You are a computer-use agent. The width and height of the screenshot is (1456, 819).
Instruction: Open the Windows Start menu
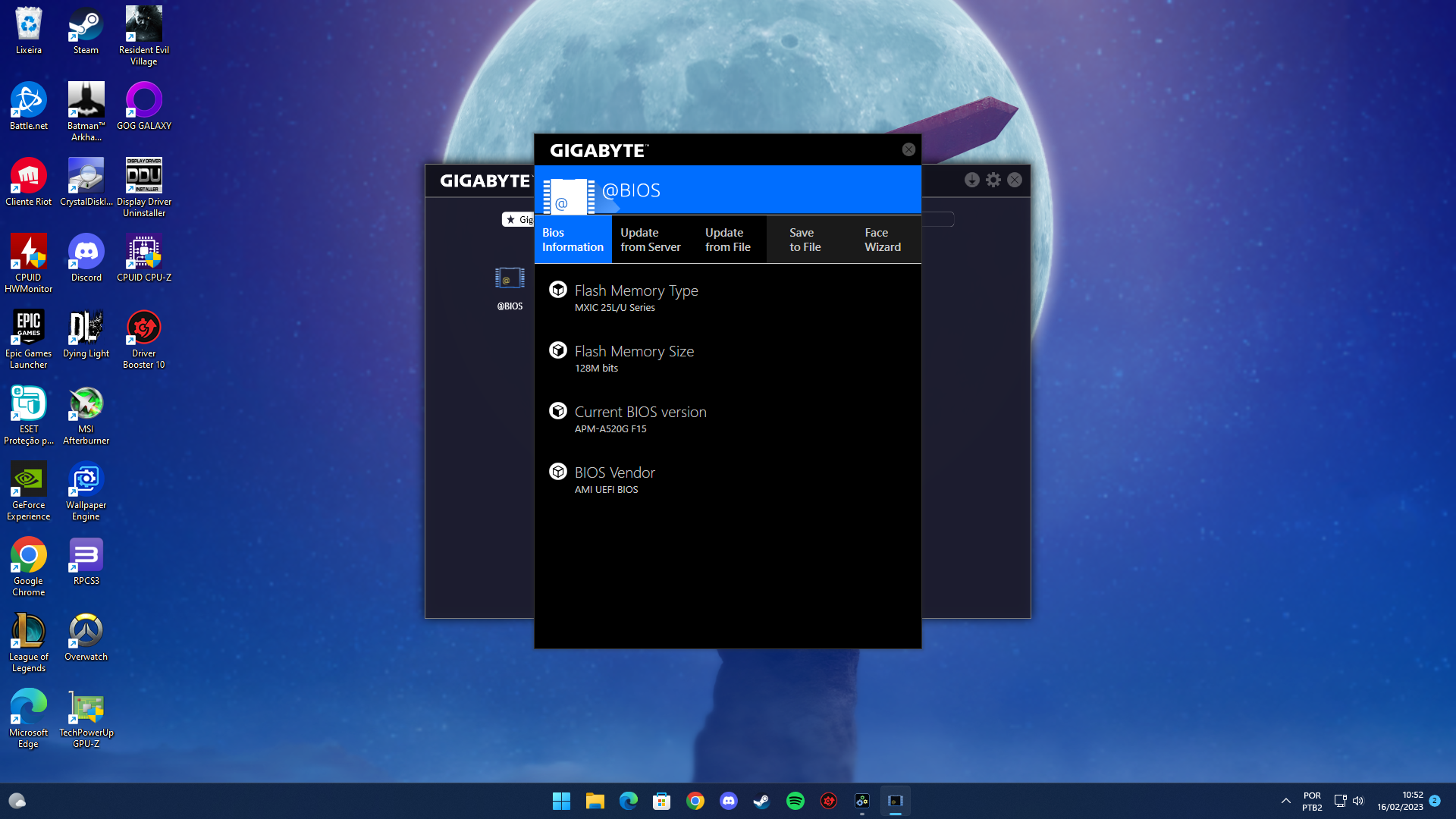click(561, 801)
